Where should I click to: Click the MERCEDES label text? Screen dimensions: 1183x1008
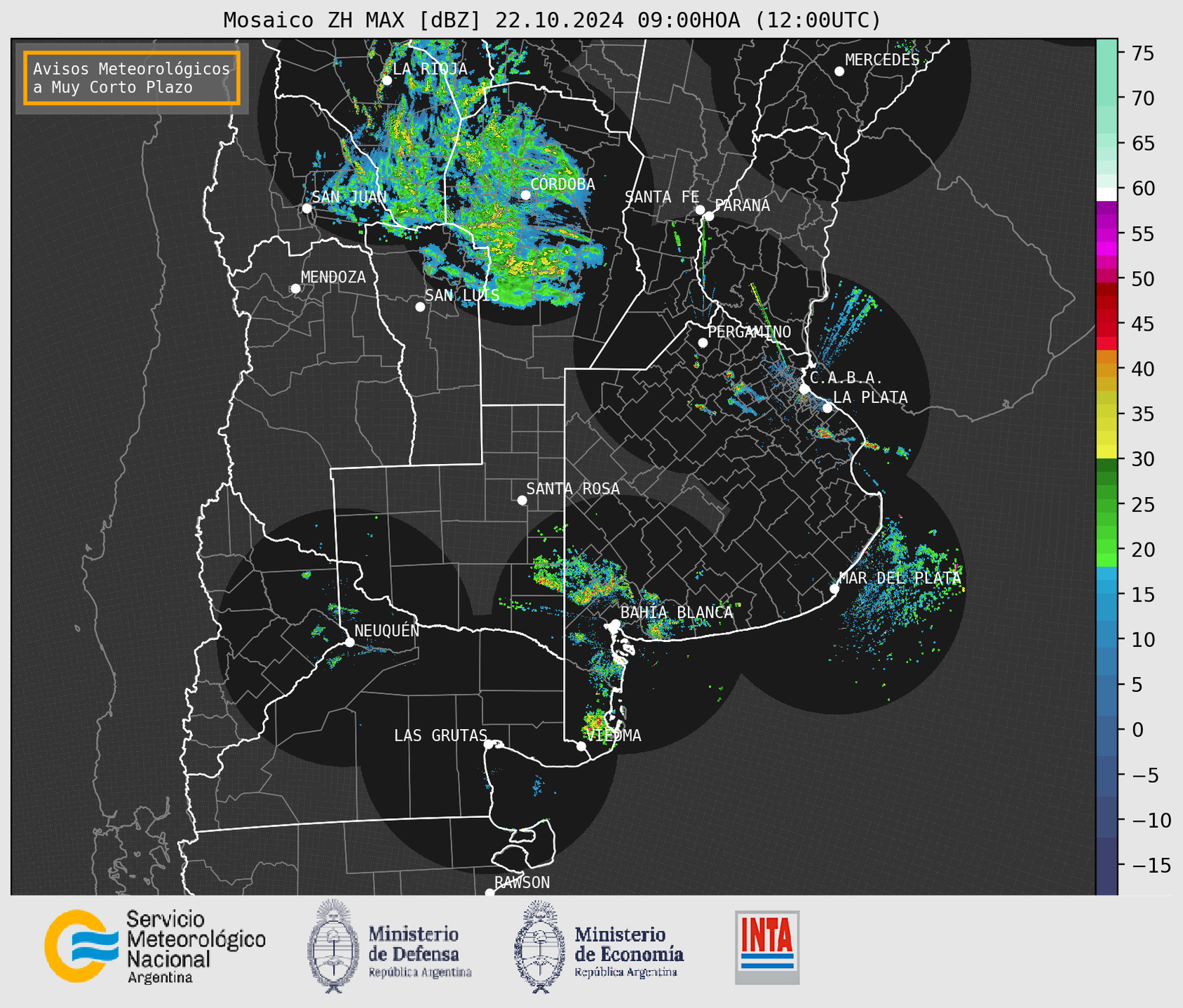[x=882, y=60]
